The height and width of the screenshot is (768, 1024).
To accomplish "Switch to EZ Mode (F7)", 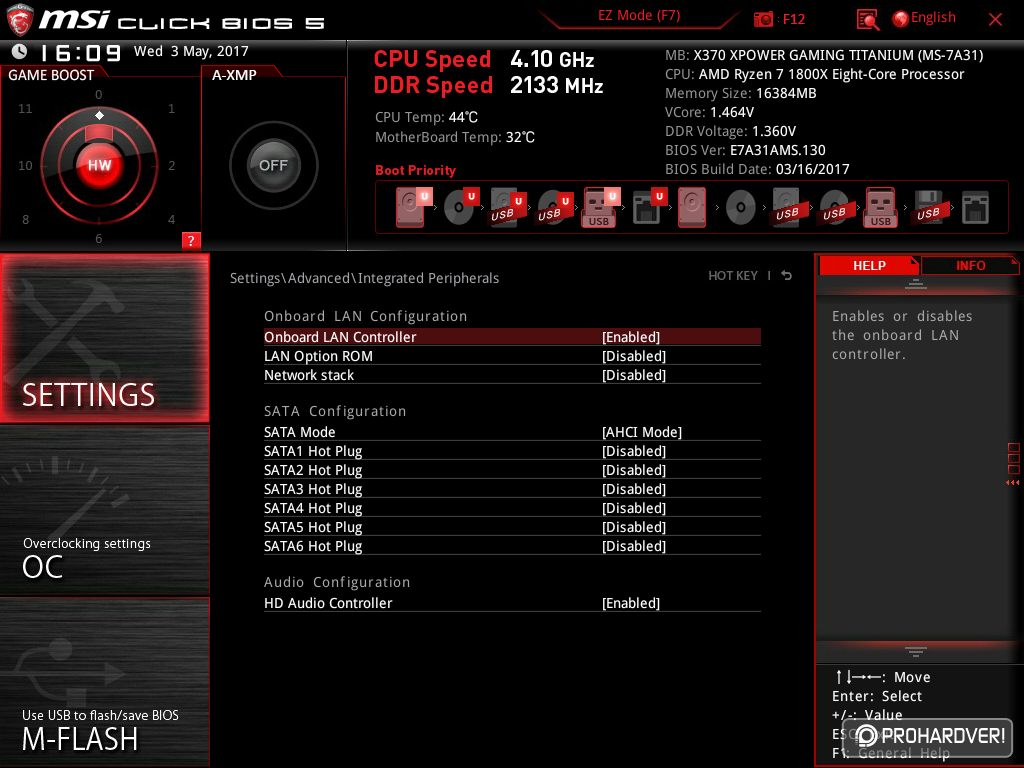I will (x=639, y=15).
